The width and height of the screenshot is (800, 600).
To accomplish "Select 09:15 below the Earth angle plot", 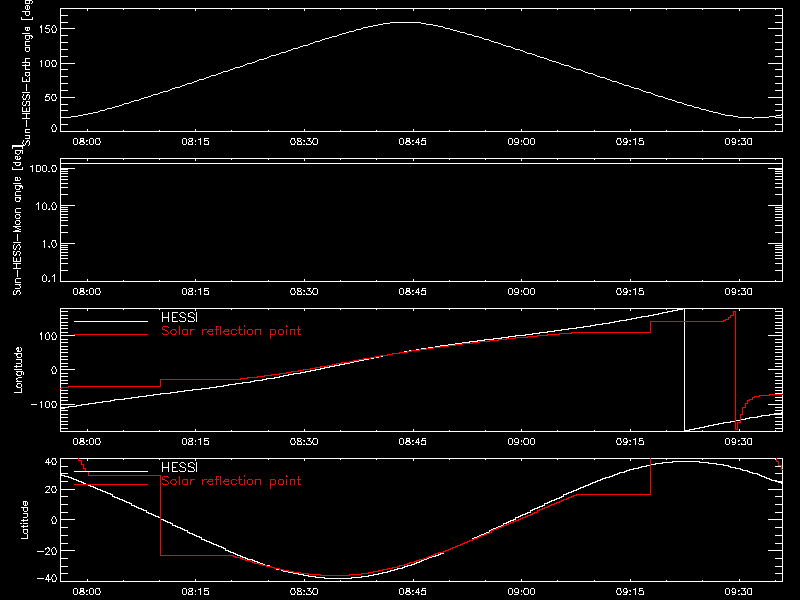I will coord(630,142).
